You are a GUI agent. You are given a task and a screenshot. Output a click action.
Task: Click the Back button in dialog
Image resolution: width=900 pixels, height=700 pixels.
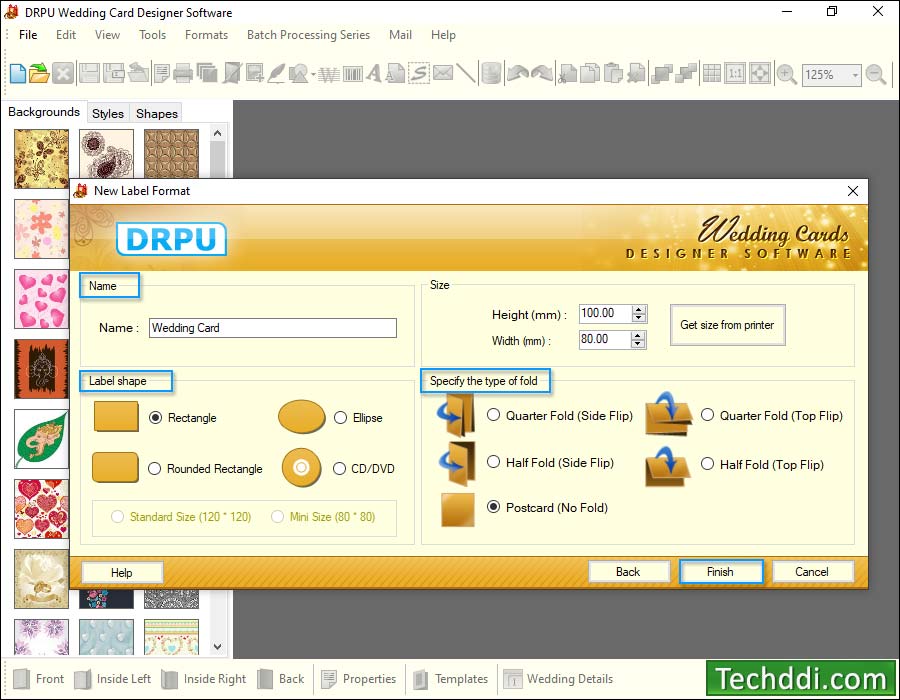pyautogui.click(x=628, y=571)
